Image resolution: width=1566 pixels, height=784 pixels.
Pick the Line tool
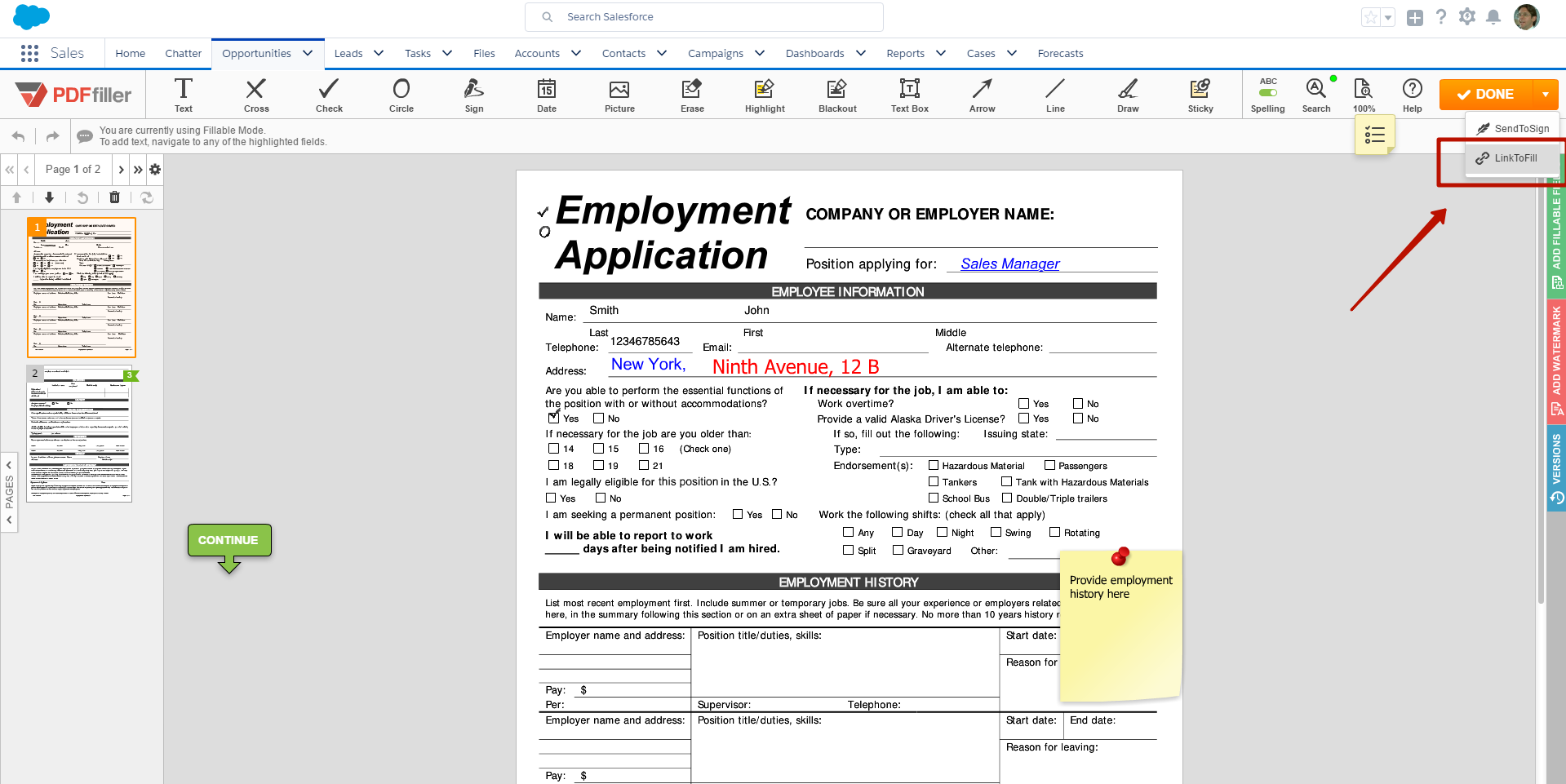pyautogui.click(x=1055, y=95)
